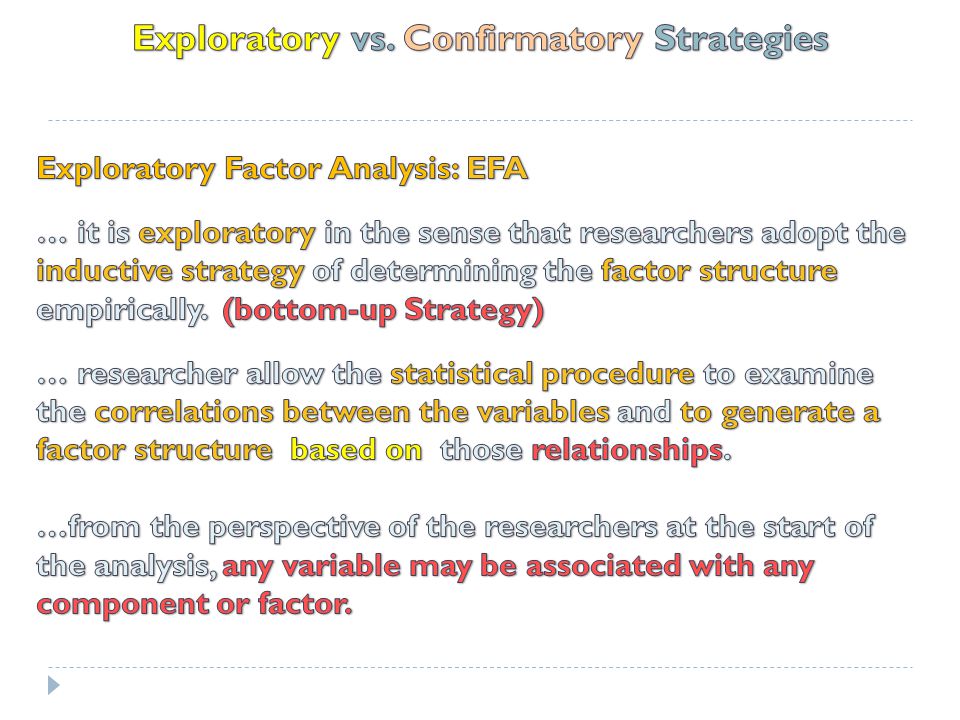960x720 pixels.
Task: Click the orange word 'Confirmatory' in title
Action: point(523,40)
